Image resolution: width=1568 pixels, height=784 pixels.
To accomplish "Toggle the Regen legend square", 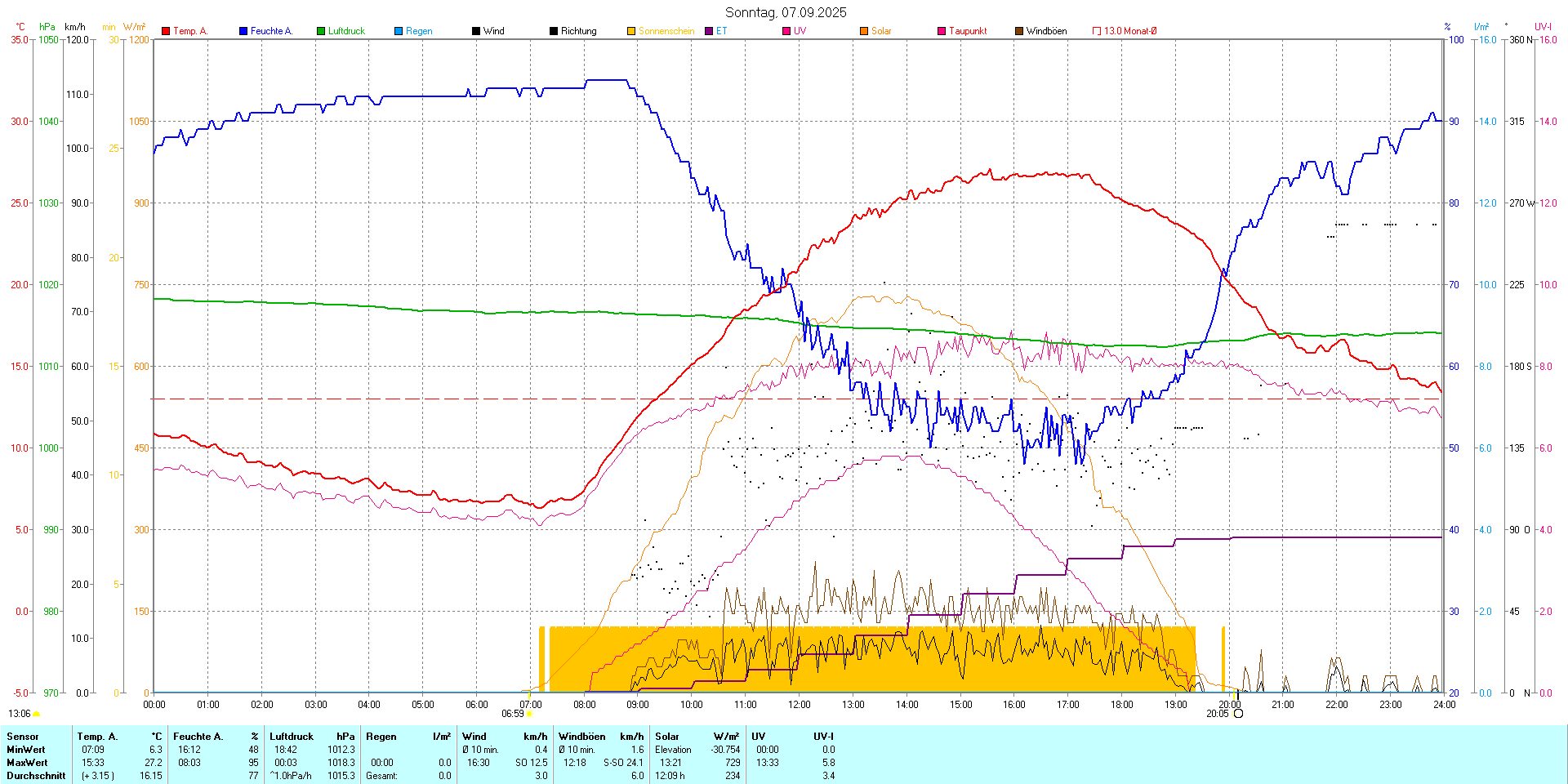I will (399, 31).
